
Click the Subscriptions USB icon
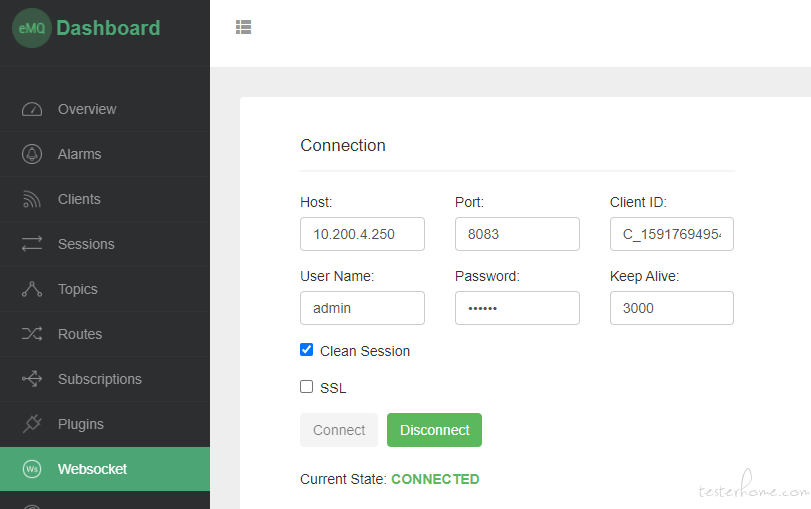pyautogui.click(x=32, y=379)
